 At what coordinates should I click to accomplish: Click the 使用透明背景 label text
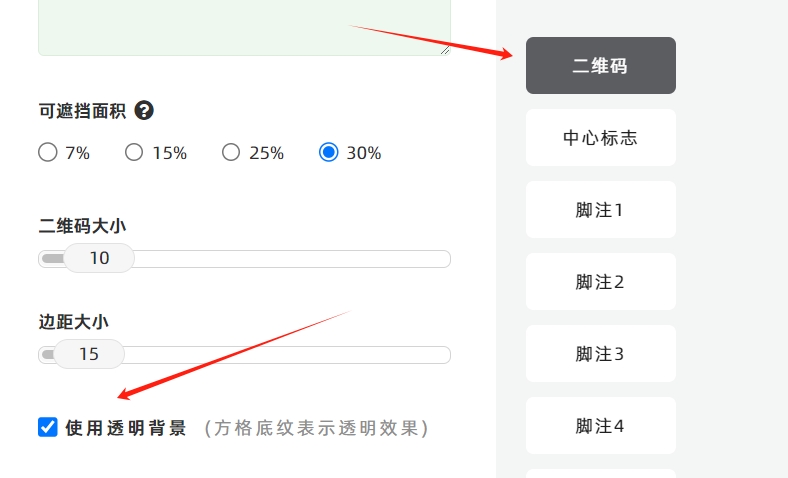coord(126,428)
